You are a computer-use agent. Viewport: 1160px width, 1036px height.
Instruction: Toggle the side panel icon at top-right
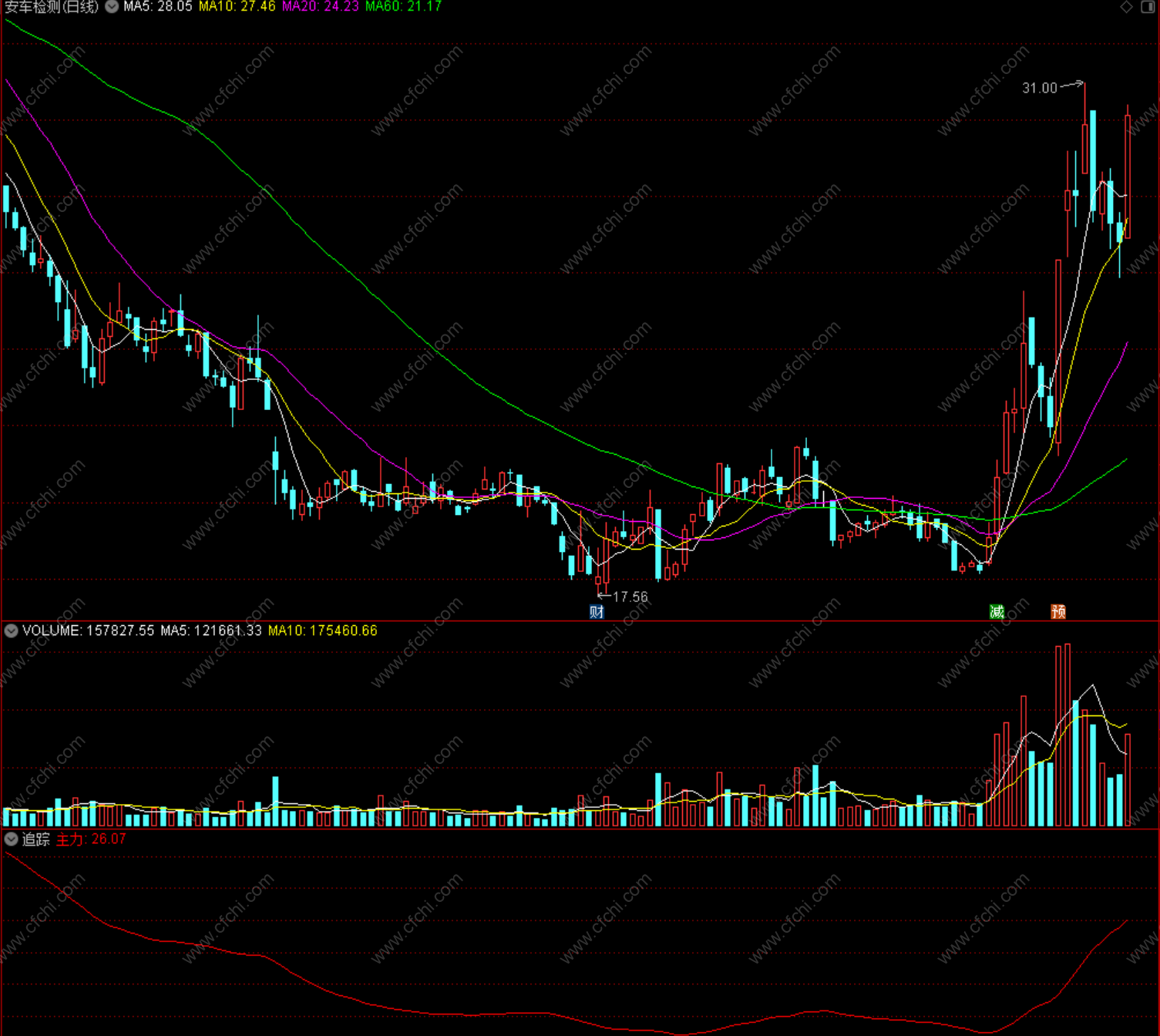coord(1148,7)
